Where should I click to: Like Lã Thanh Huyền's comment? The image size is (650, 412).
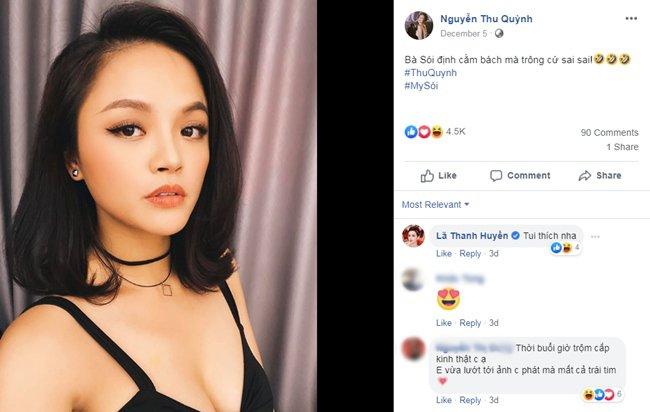(443, 254)
